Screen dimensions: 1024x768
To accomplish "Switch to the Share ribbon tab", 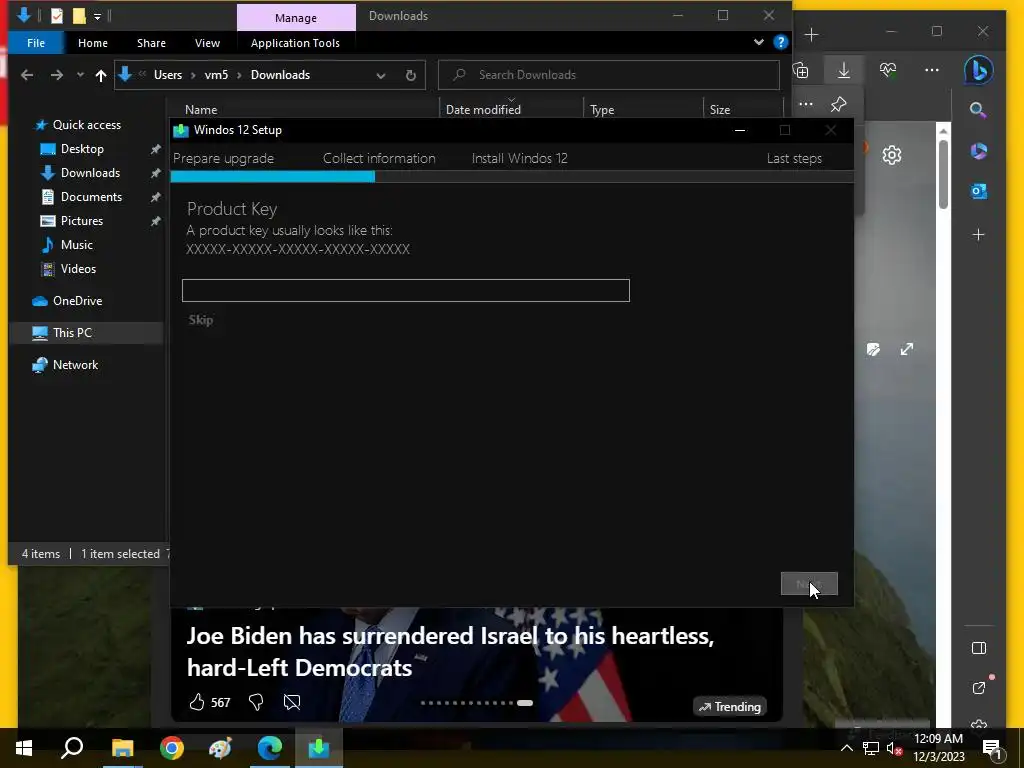I will (x=151, y=43).
